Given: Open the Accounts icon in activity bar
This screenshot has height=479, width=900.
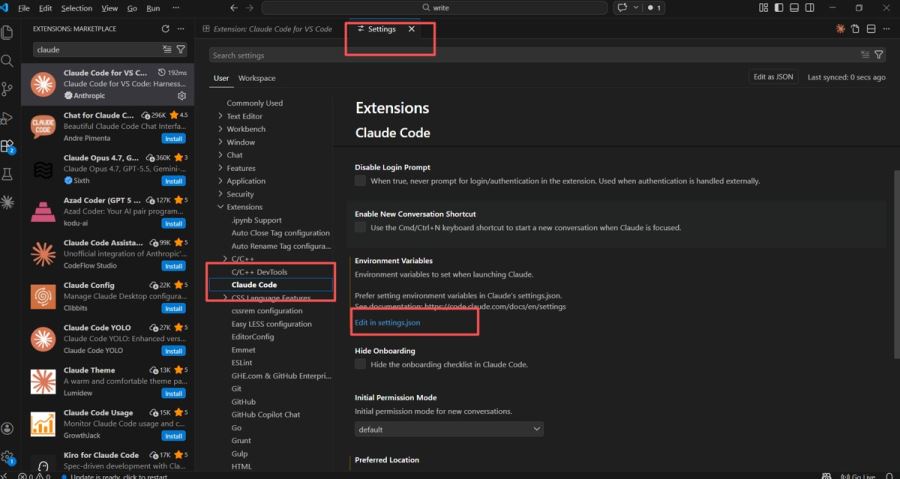Looking at the screenshot, I should [7, 428].
